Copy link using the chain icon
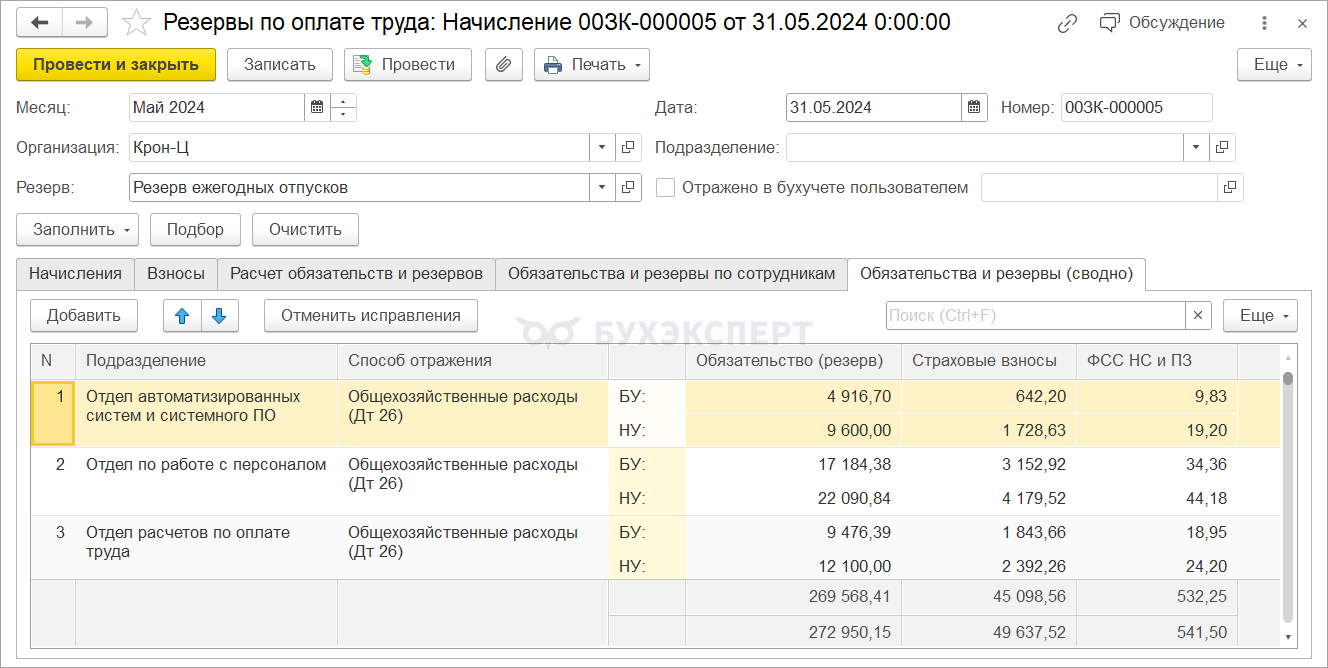Viewport: 1328px width, 668px height. pyautogui.click(x=1068, y=22)
